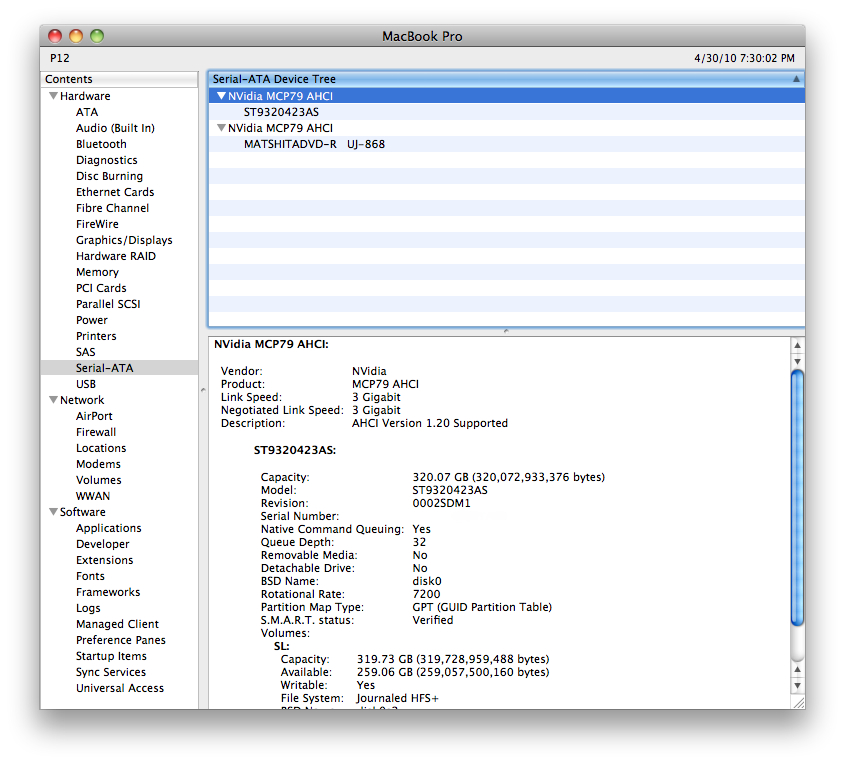Image resolution: width=845 pixels, height=764 pixels.
Task: Click the Contents column header
Action: pyautogui.click(x=119, y=79)
